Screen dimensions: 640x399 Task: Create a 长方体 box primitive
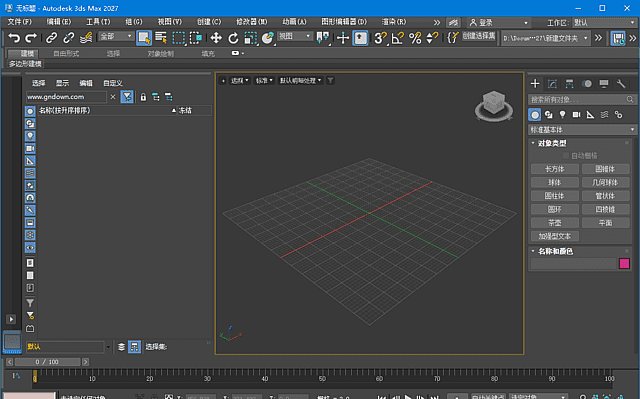(x=555, y=169)
